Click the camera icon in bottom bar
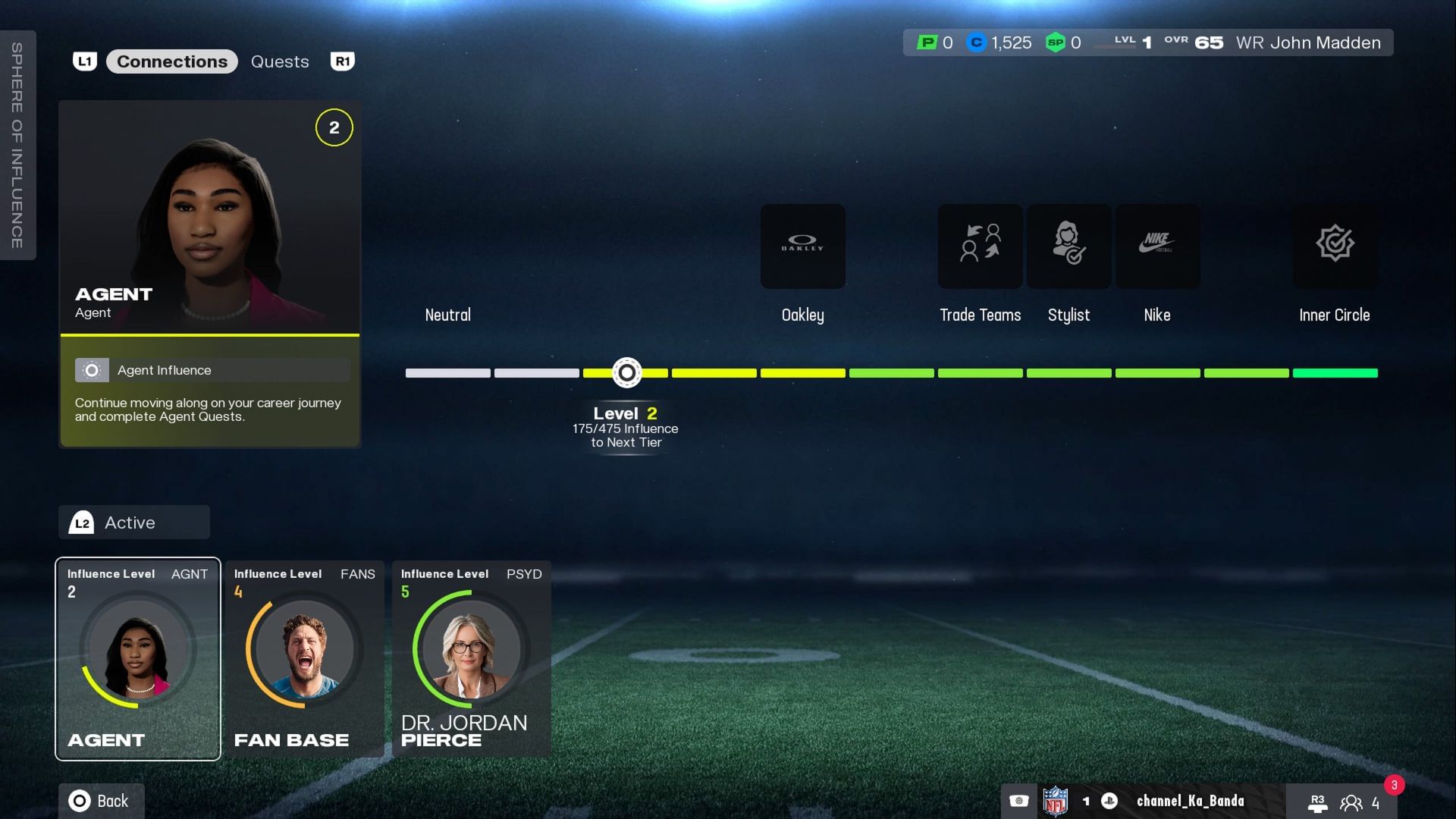Image resolution: width=1456 pixels, height=819 pixels. point(1019,801)
